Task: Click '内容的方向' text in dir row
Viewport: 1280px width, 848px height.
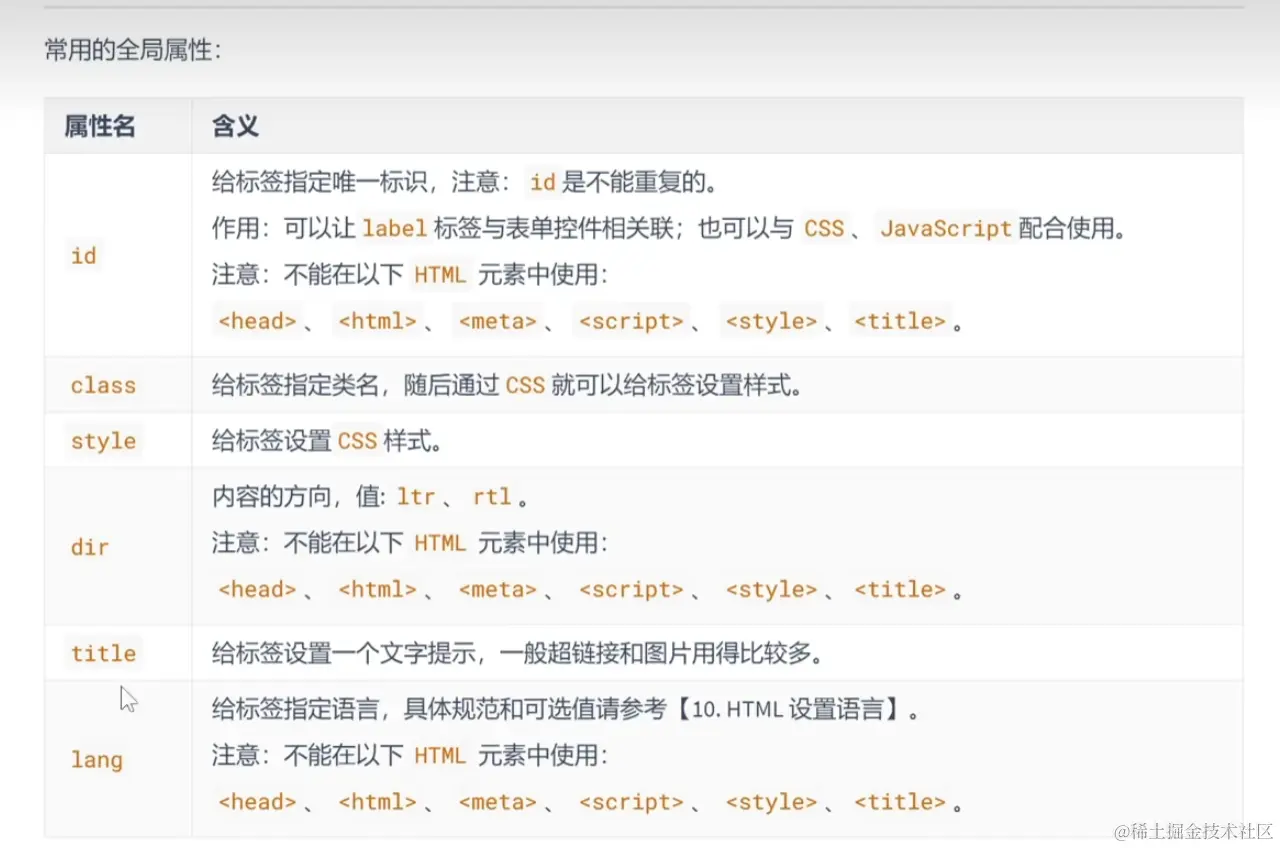Action: 271,496
